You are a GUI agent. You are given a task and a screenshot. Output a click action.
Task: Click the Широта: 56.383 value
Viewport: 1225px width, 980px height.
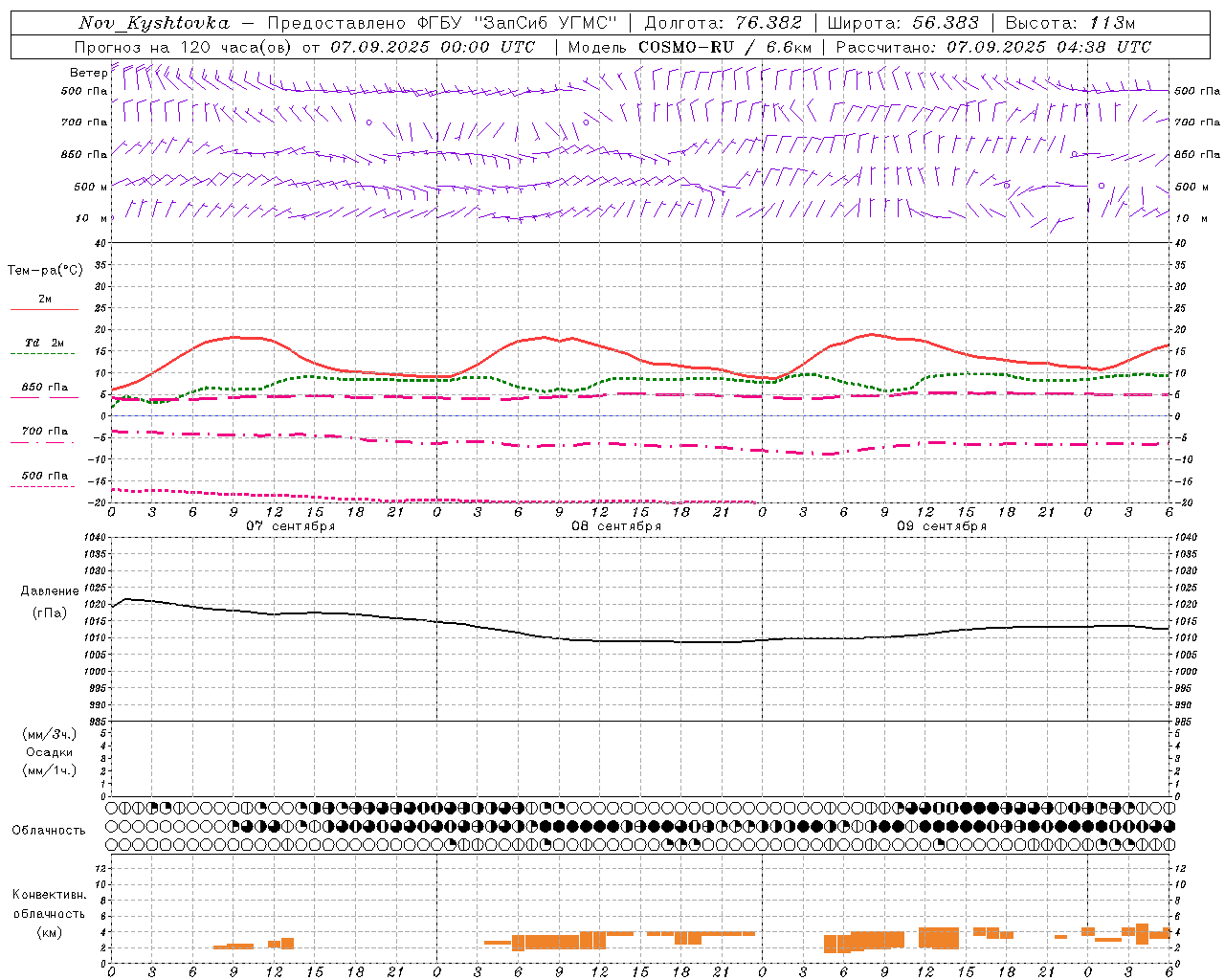(903, 23)
